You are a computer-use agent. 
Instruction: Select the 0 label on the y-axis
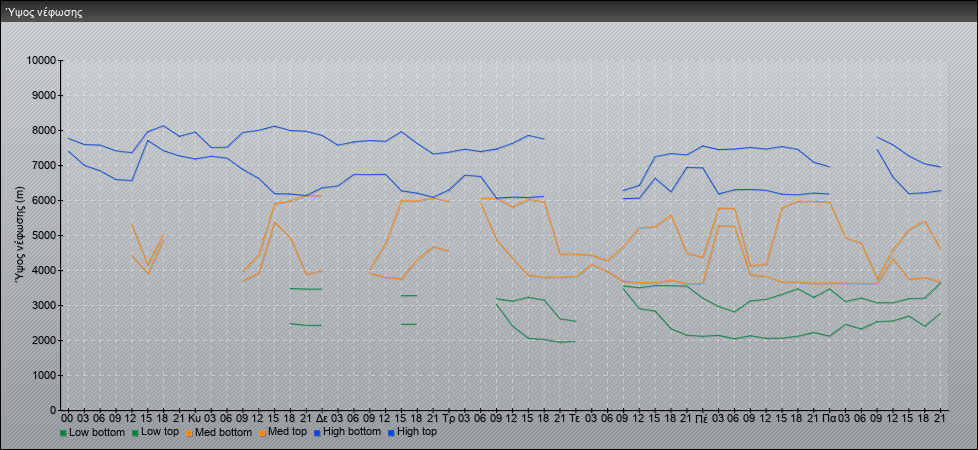click(54, 410)
